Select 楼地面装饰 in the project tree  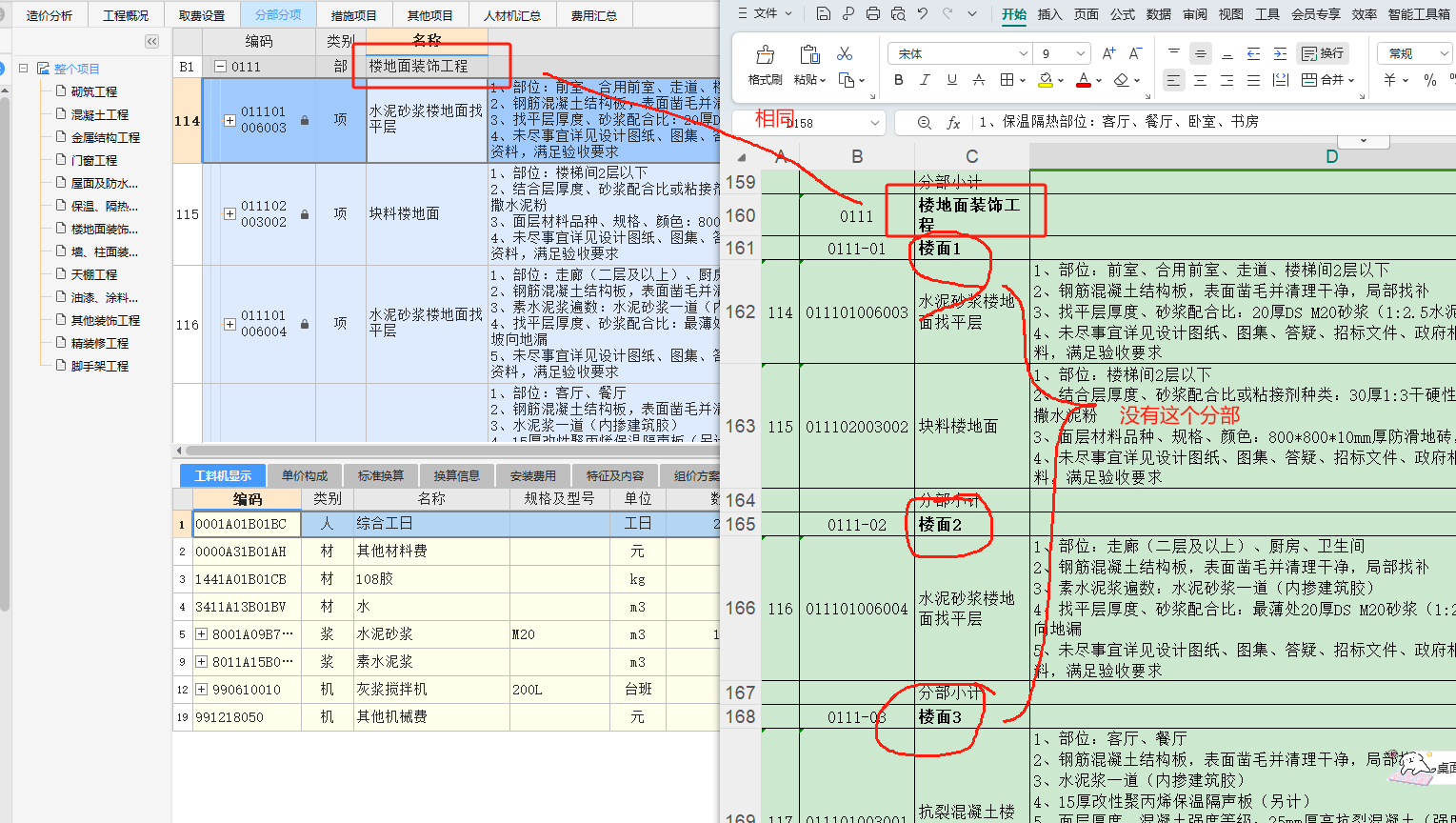[x=104, y=229]
